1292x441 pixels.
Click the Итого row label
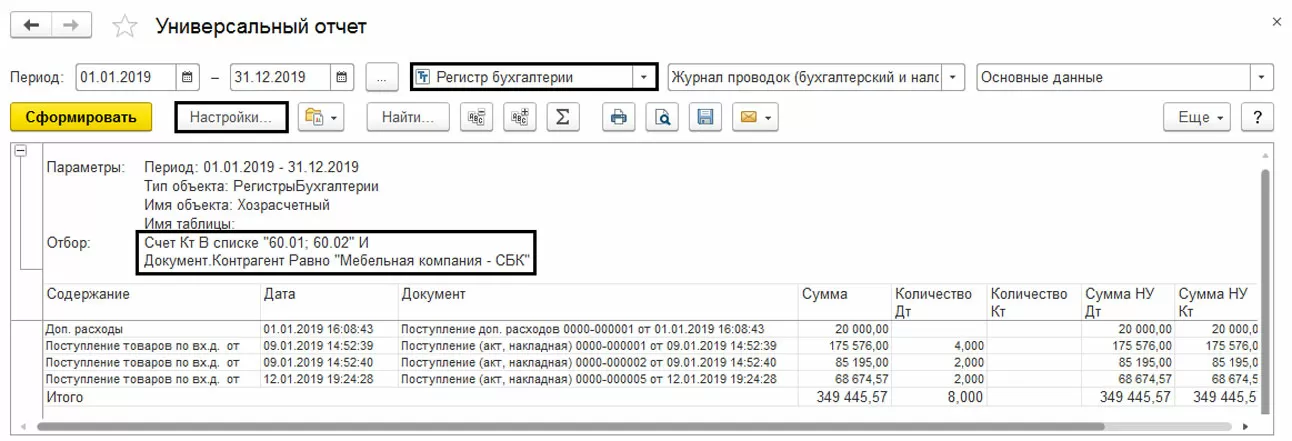tap(64, 397)
